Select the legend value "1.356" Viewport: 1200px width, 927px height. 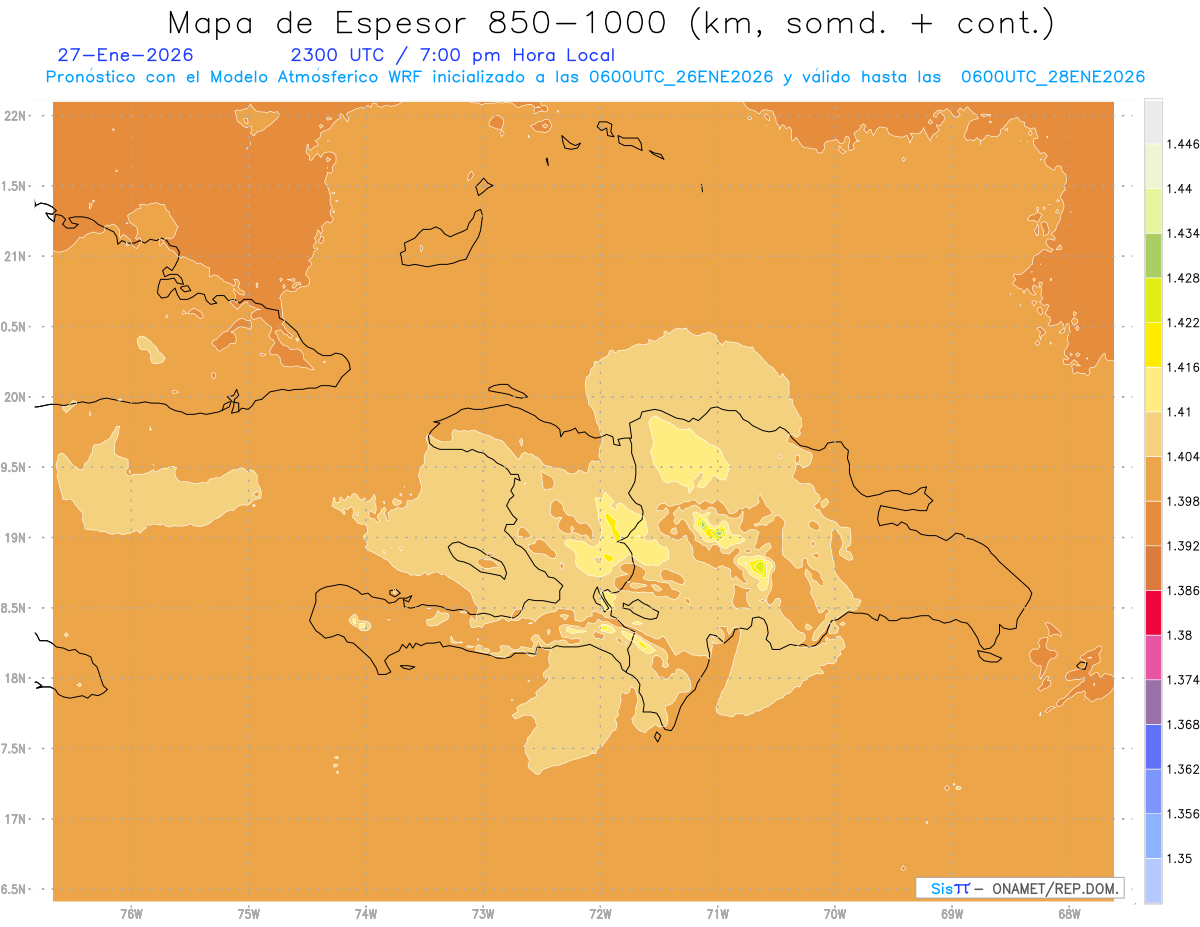(1182, 814)
